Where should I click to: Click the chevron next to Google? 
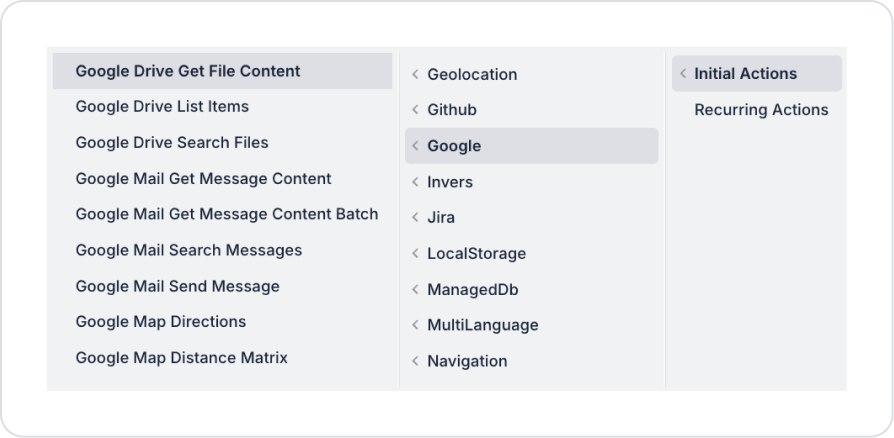415,146
